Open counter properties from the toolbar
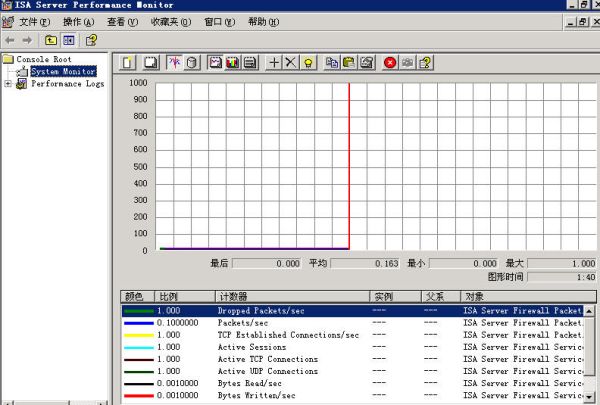Screen dimensions: 600x405 pyautogui.click(x=367, y=62)
